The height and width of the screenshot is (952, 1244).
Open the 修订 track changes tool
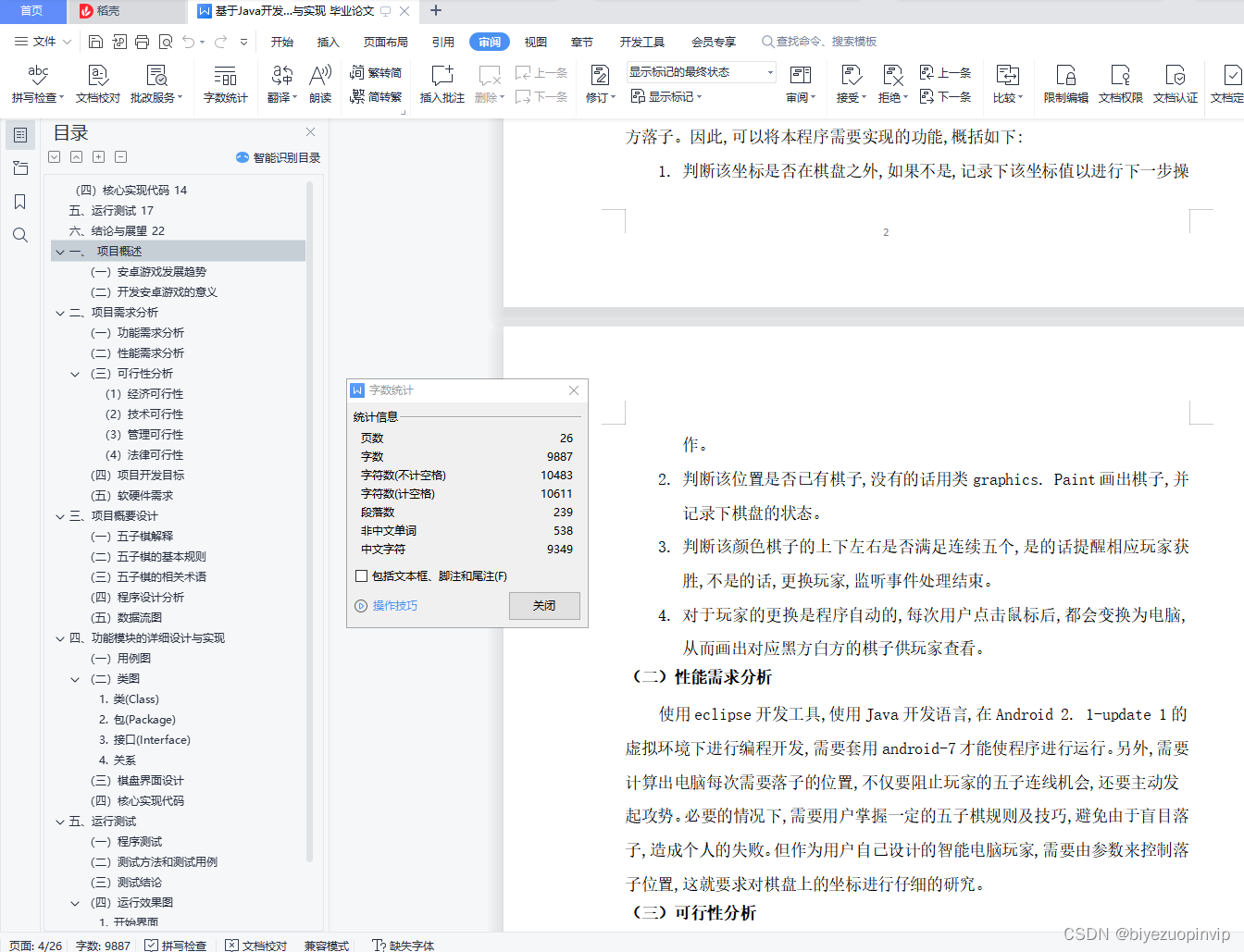coord(600,83)
